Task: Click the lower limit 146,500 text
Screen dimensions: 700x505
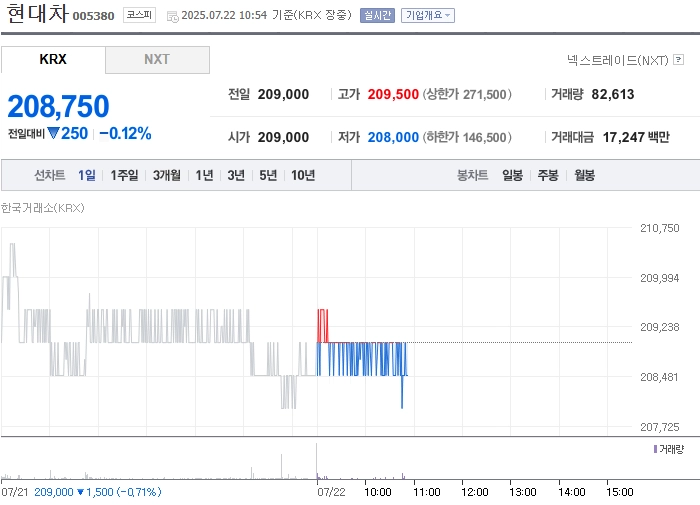Action: point(467,137)
